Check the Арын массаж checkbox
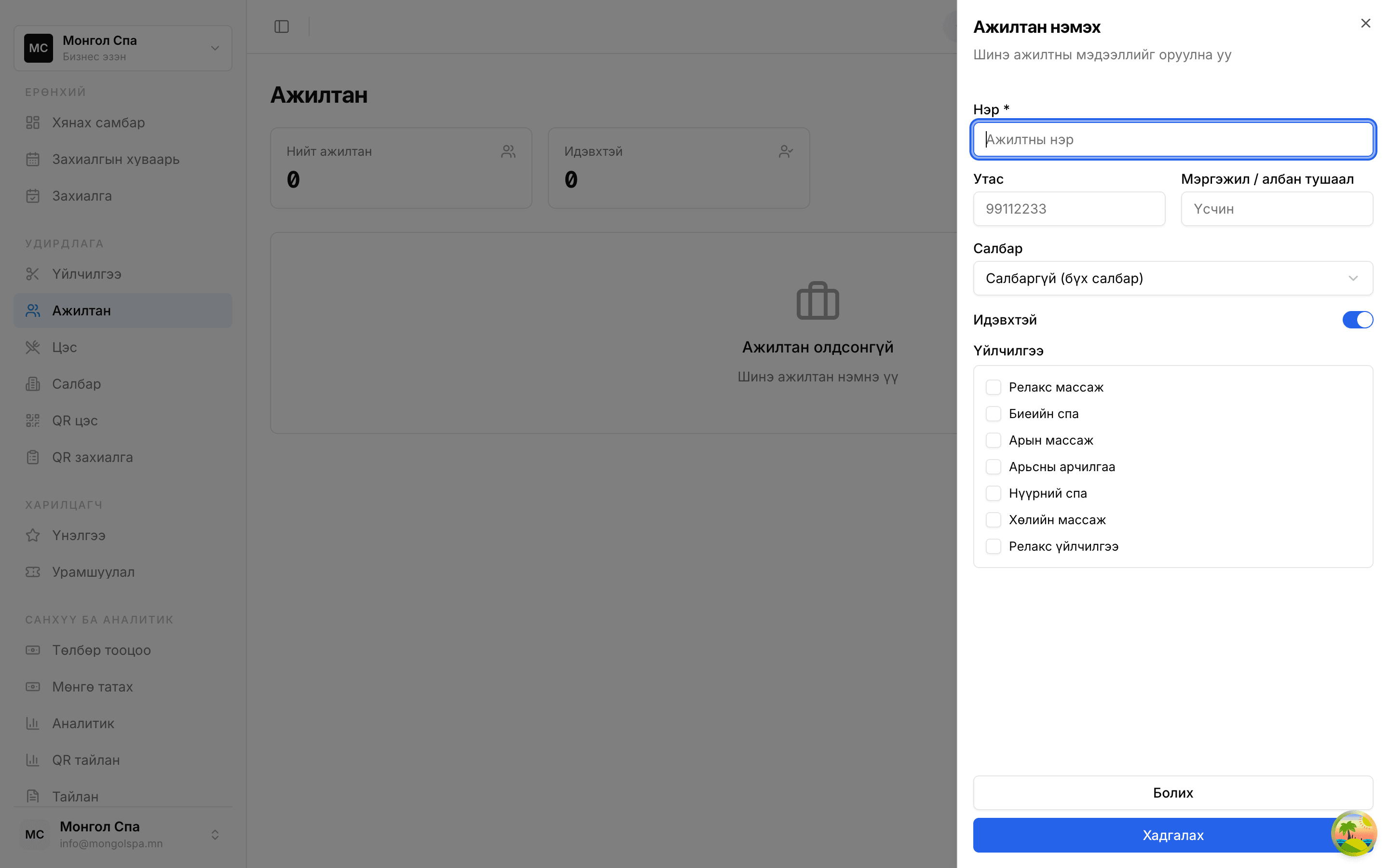The height and width of the screenshot is (868, 1389). (993, 440)
